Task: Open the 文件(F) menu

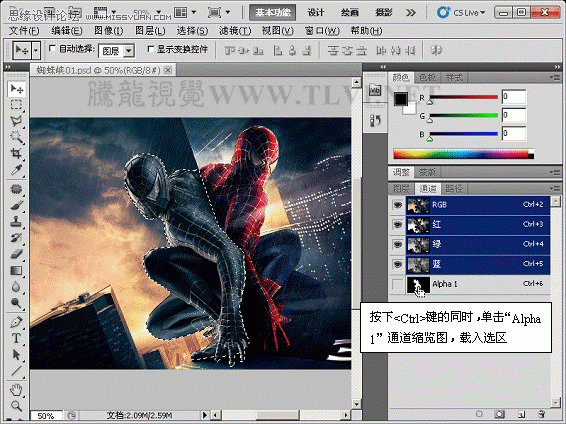Action: 24,31
